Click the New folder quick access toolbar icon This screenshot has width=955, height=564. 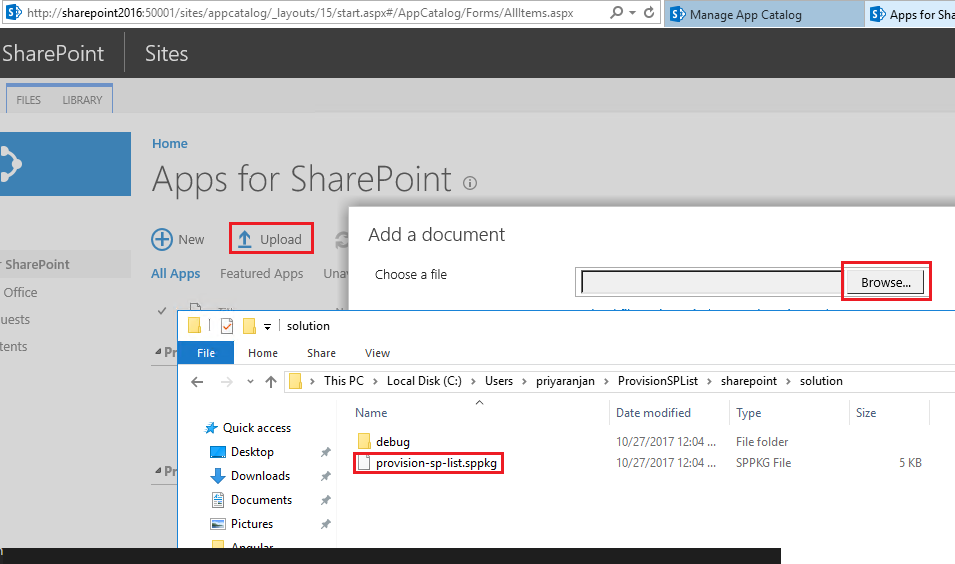coord(249,326)
